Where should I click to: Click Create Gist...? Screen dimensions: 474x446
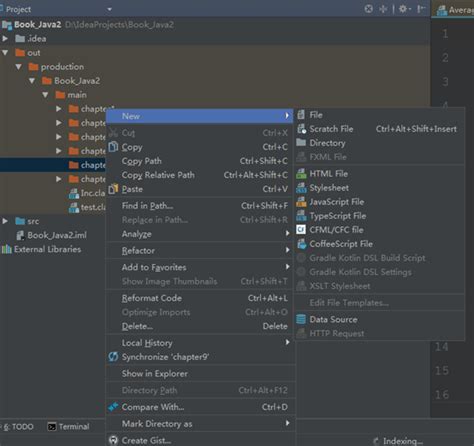click(200, 440)
